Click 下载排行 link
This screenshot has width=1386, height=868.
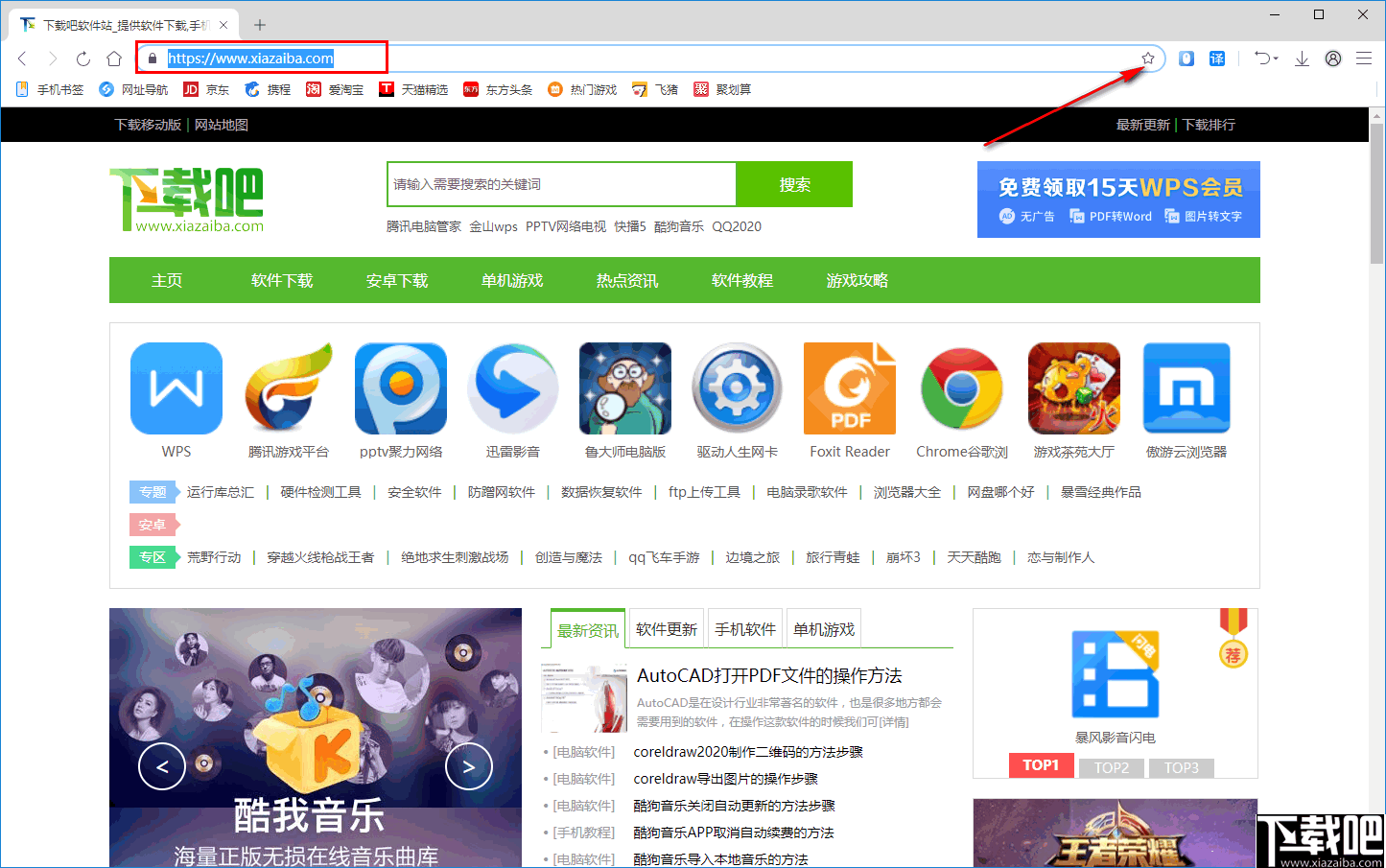coord(1209,125)
